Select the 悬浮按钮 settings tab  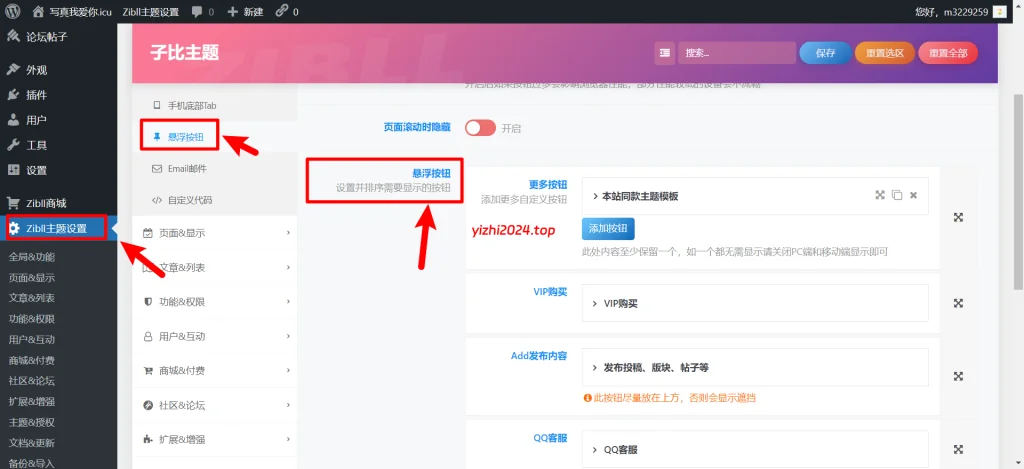click(x=214, y=137)
